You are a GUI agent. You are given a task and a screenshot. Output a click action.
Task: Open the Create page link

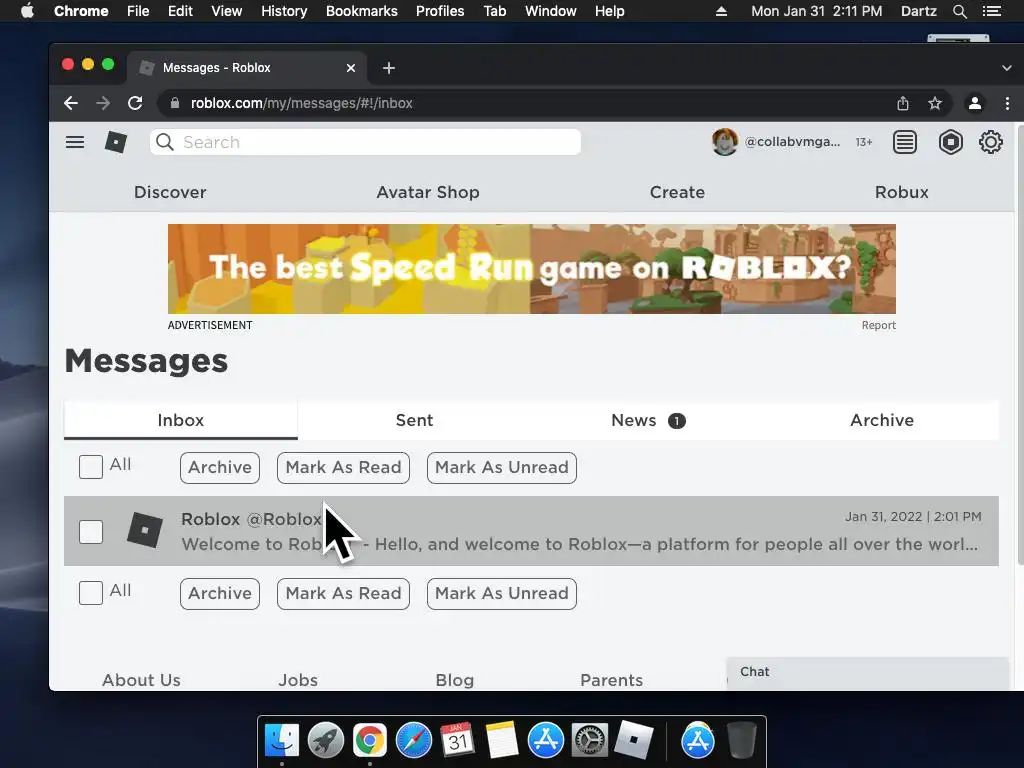point(677,192)
